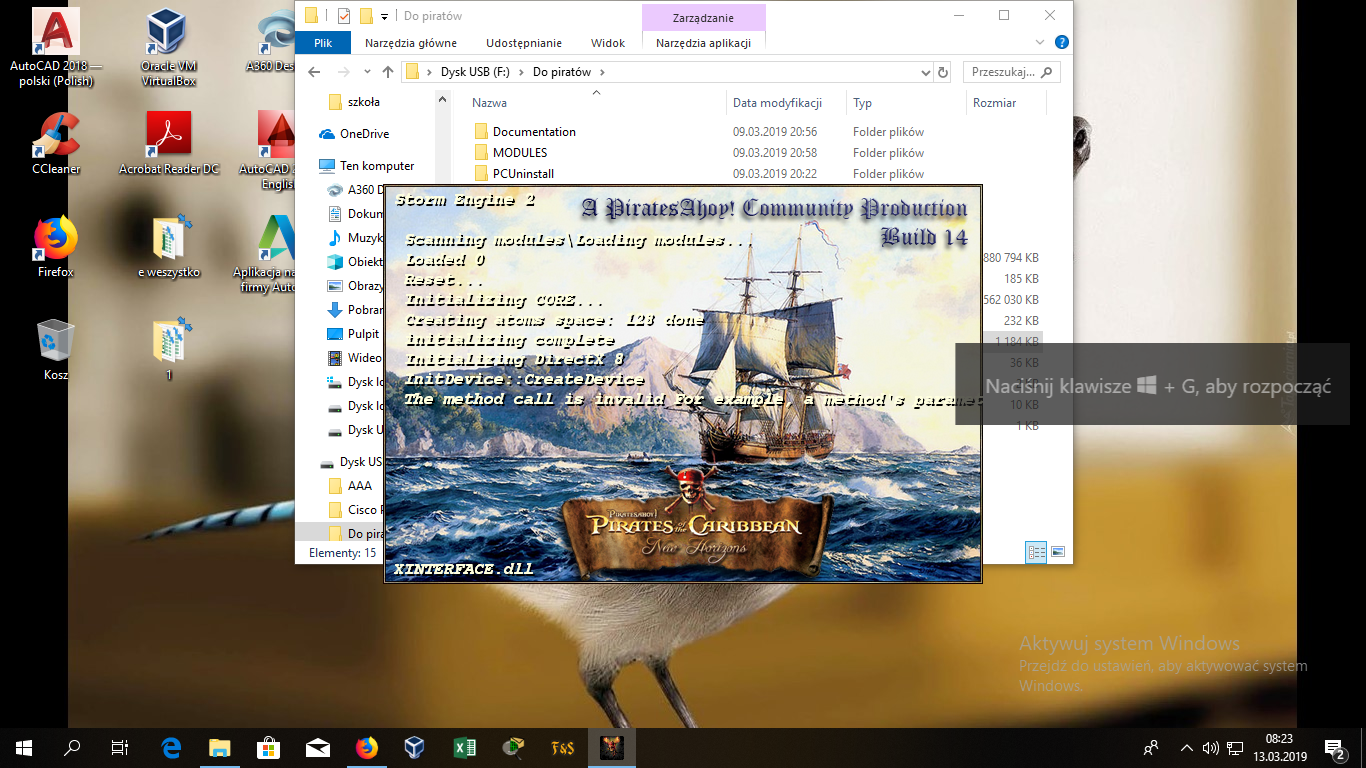Select 'szkoła' folder in navigation pane
The height and width of the screenshot is (768, 1366).
pyautogui.click(x=363, y=102)
